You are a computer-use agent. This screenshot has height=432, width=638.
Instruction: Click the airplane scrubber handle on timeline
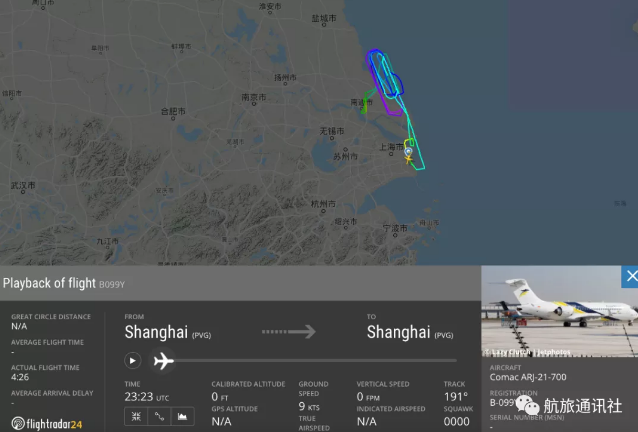point(164,360)
